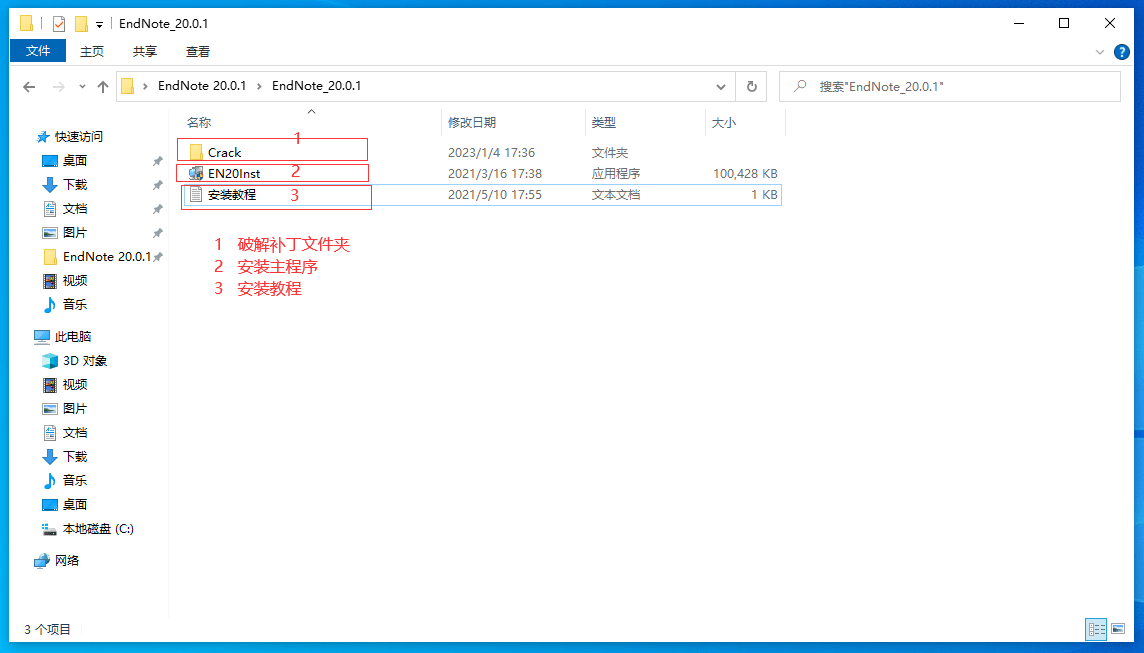Open pinned EndNote 20.0.1 folder in sidebar

pos(107,257)
